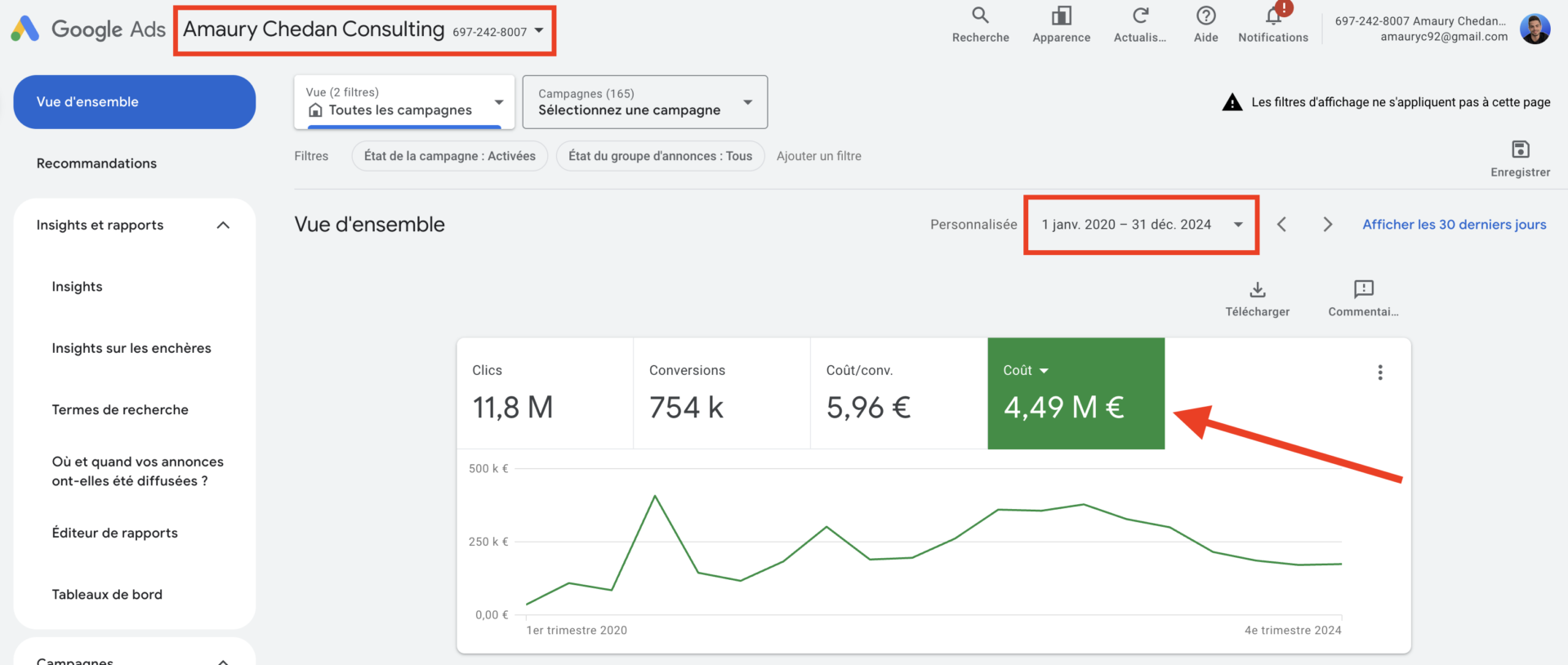Open the Apparence panel icon
The height and width of the screenshot is (665, 1568).
[x=1061, y=16]
